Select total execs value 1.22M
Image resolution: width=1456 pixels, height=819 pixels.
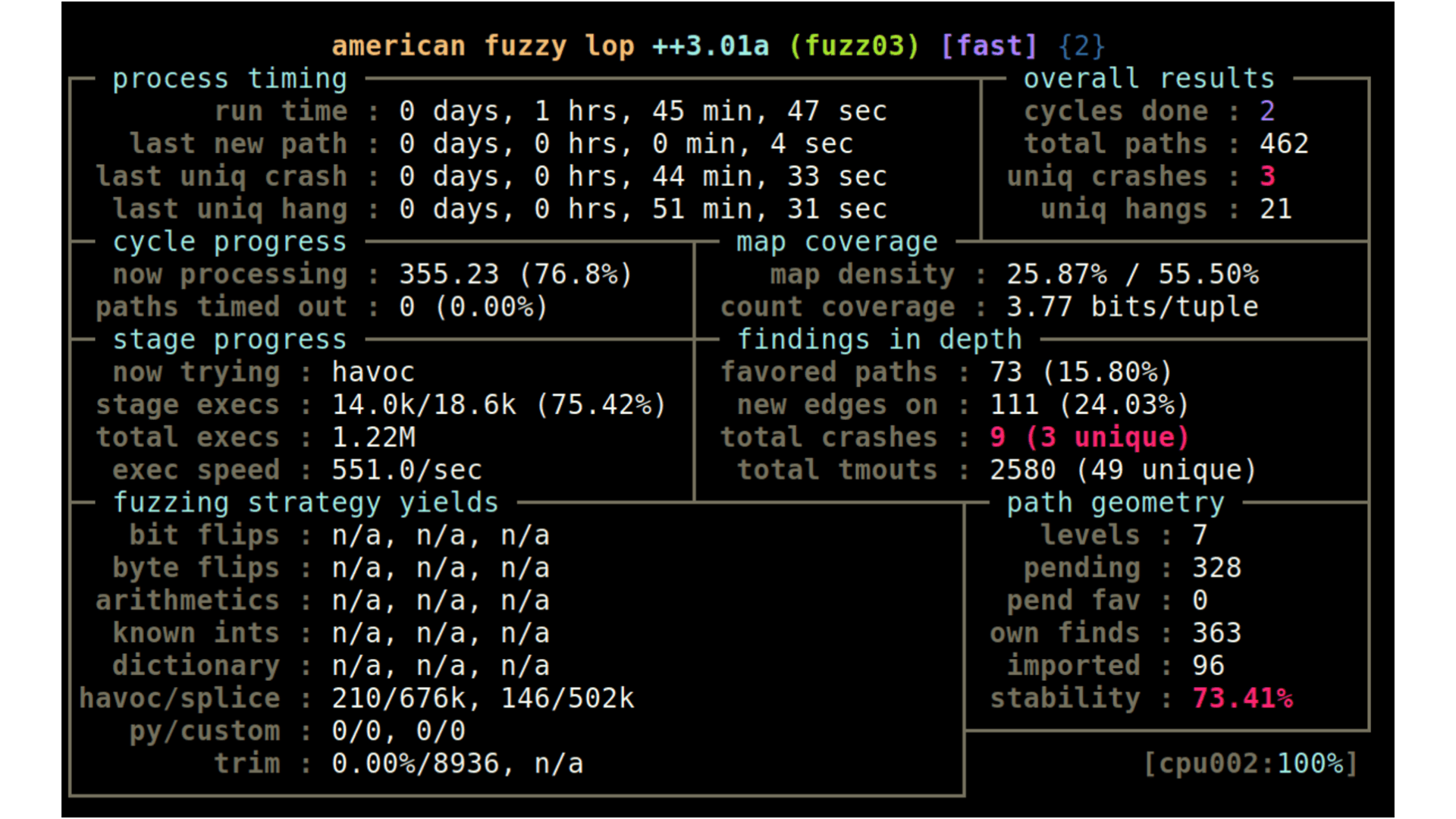point(373,438)
